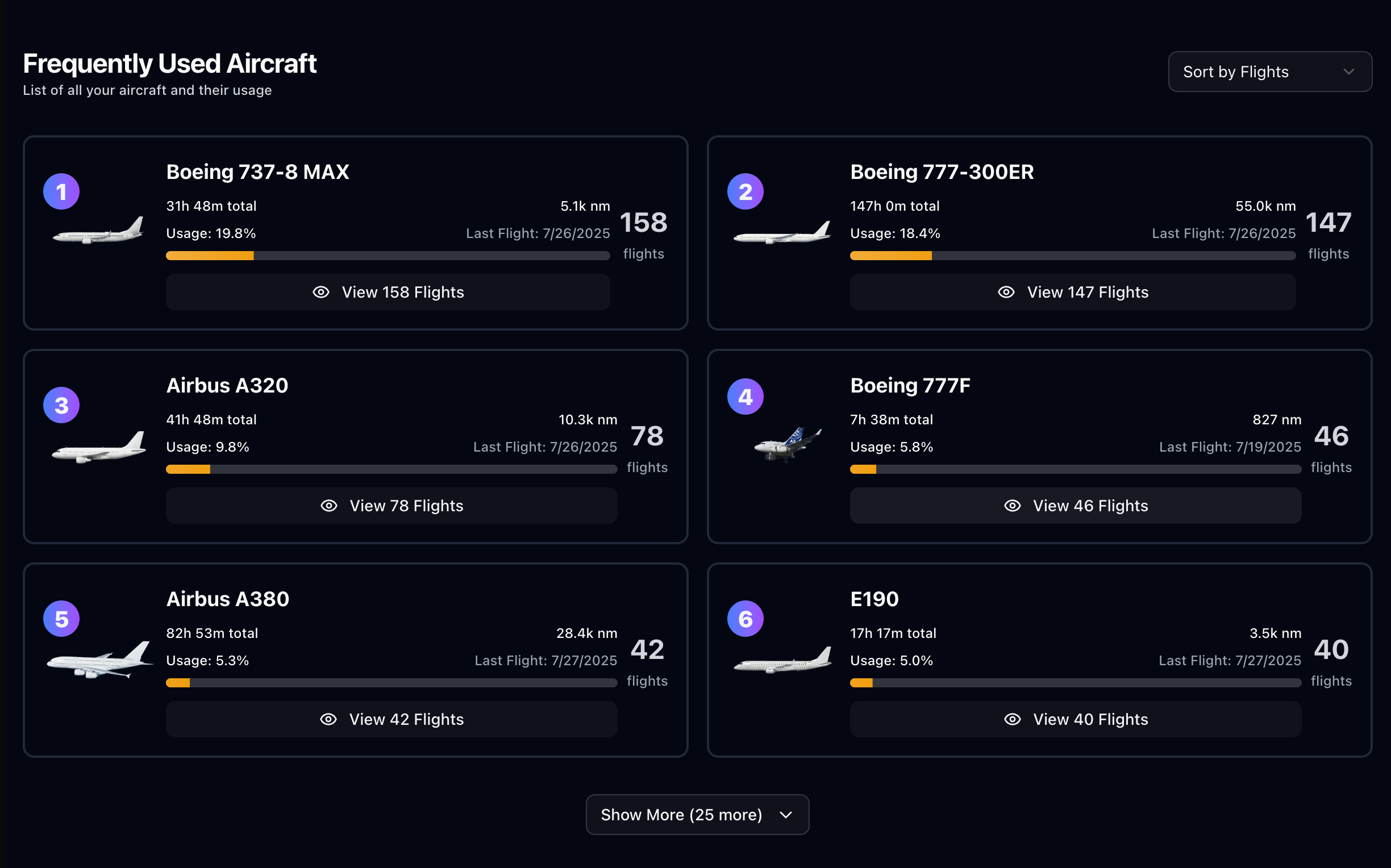
Task: Click the Boeing 737-8 MAX aircraft image
Action: tap(99, 231)
